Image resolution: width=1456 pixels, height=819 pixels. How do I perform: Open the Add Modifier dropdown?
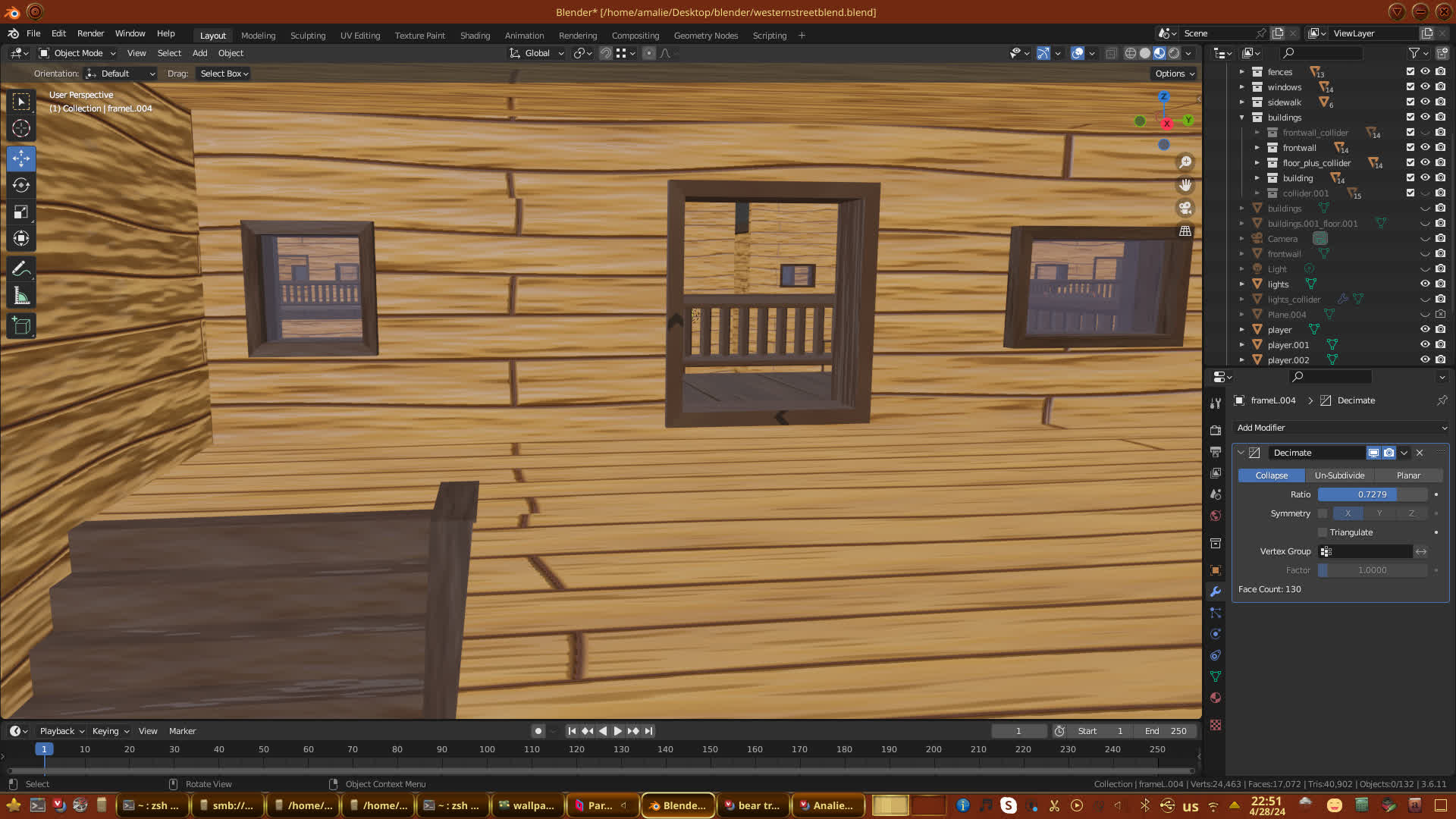(x=1340, y=428)
